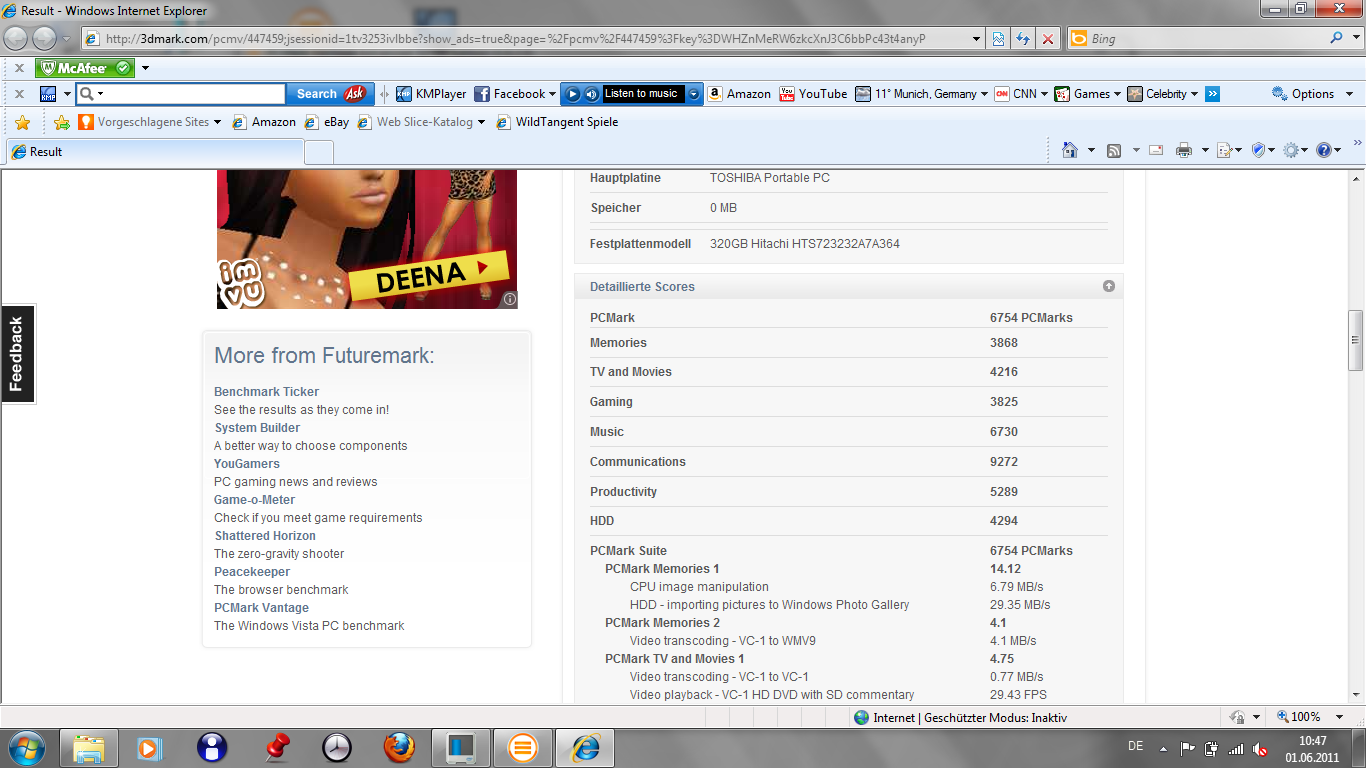Open the PCMark Vantage link

pos(261,608)
